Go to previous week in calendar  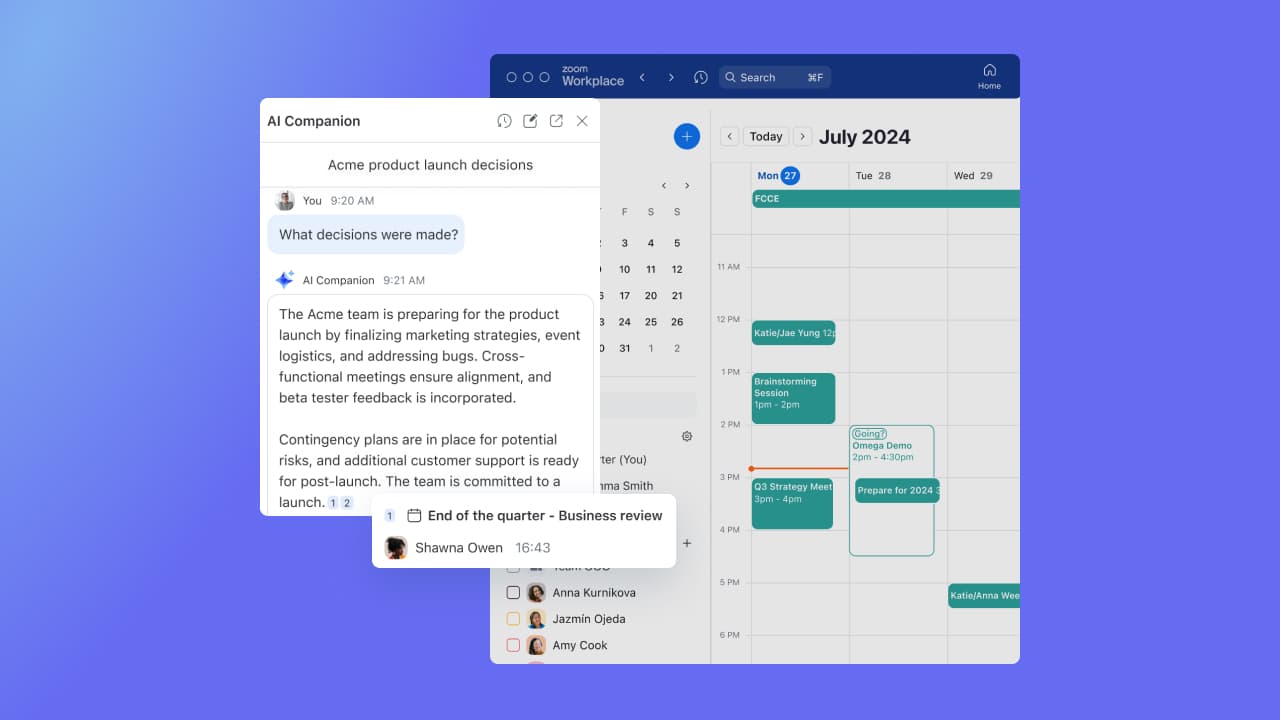coord(729,137)
